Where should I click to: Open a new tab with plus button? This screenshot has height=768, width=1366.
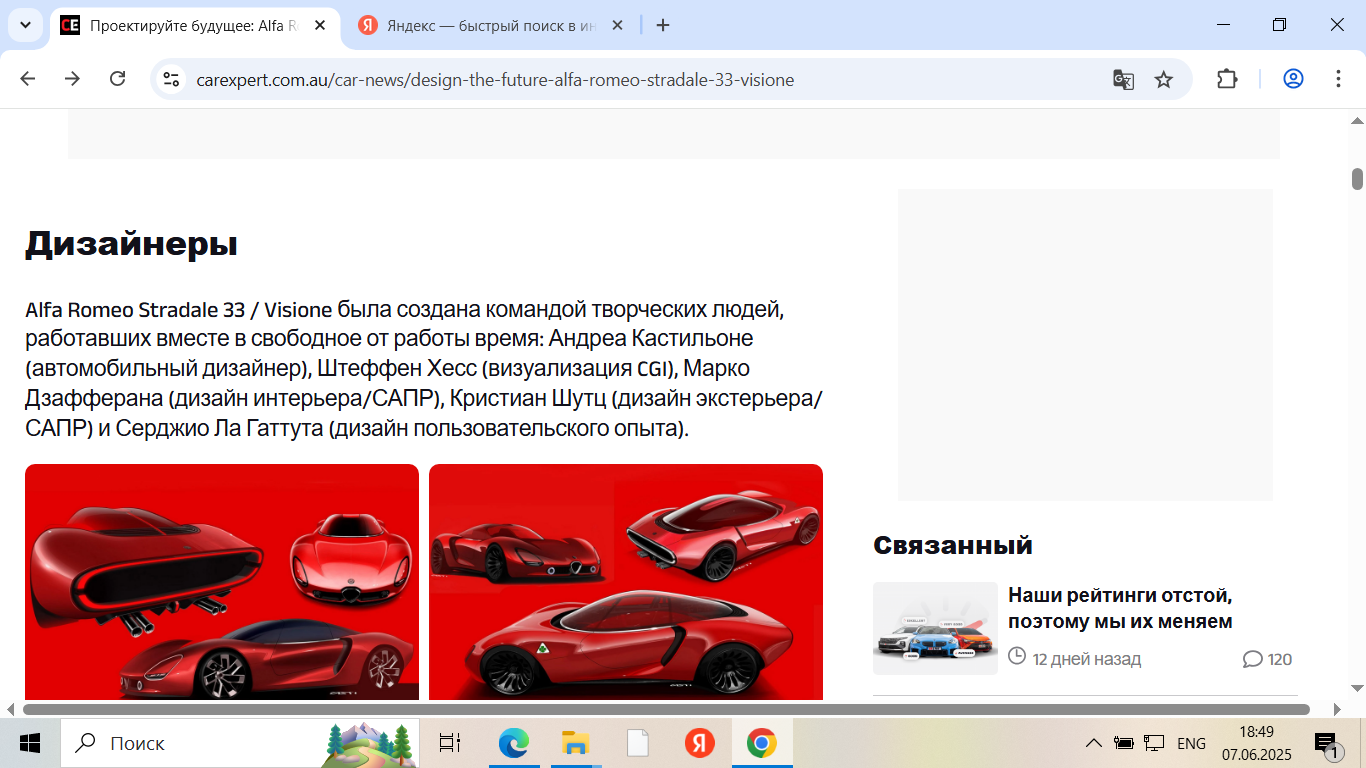pyautogui.click(x=663, y=26)
